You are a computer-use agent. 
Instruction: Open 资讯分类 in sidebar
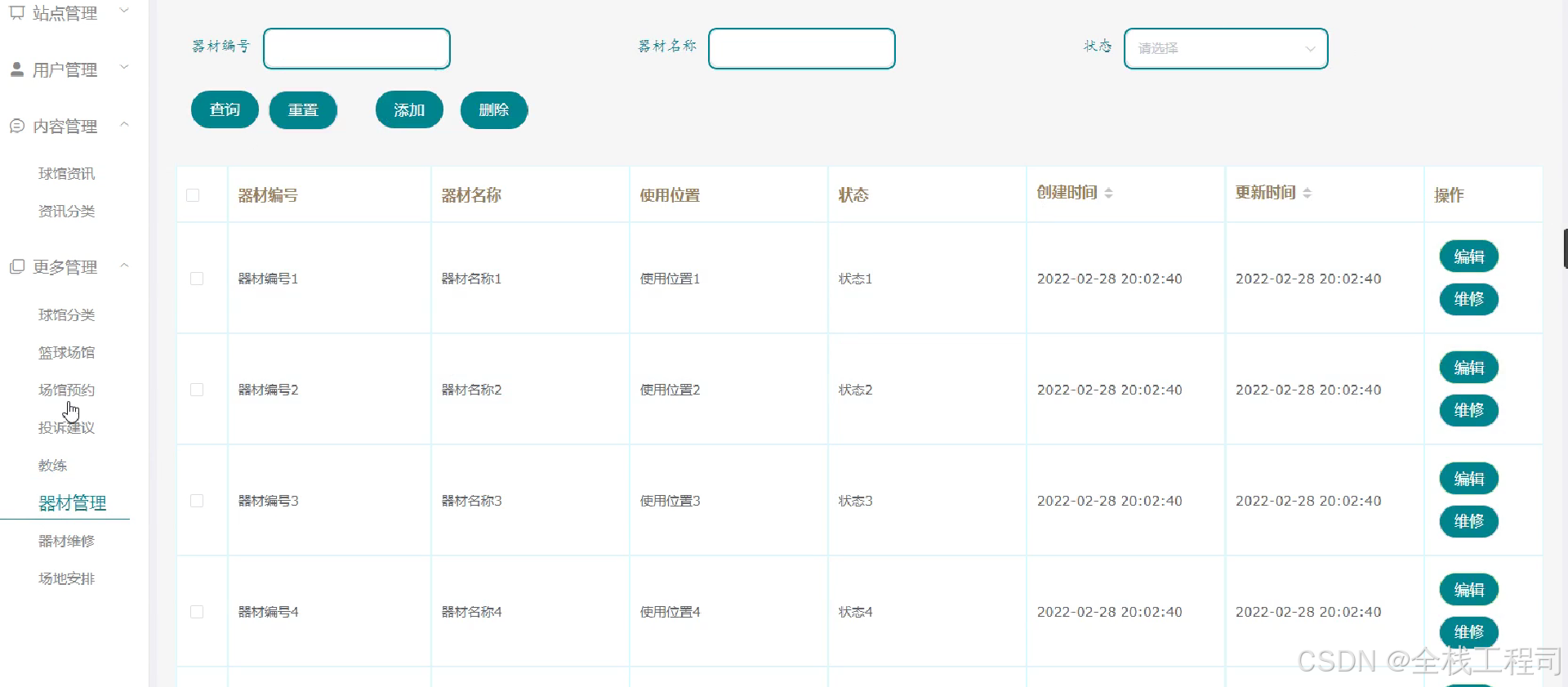[66, 211]
